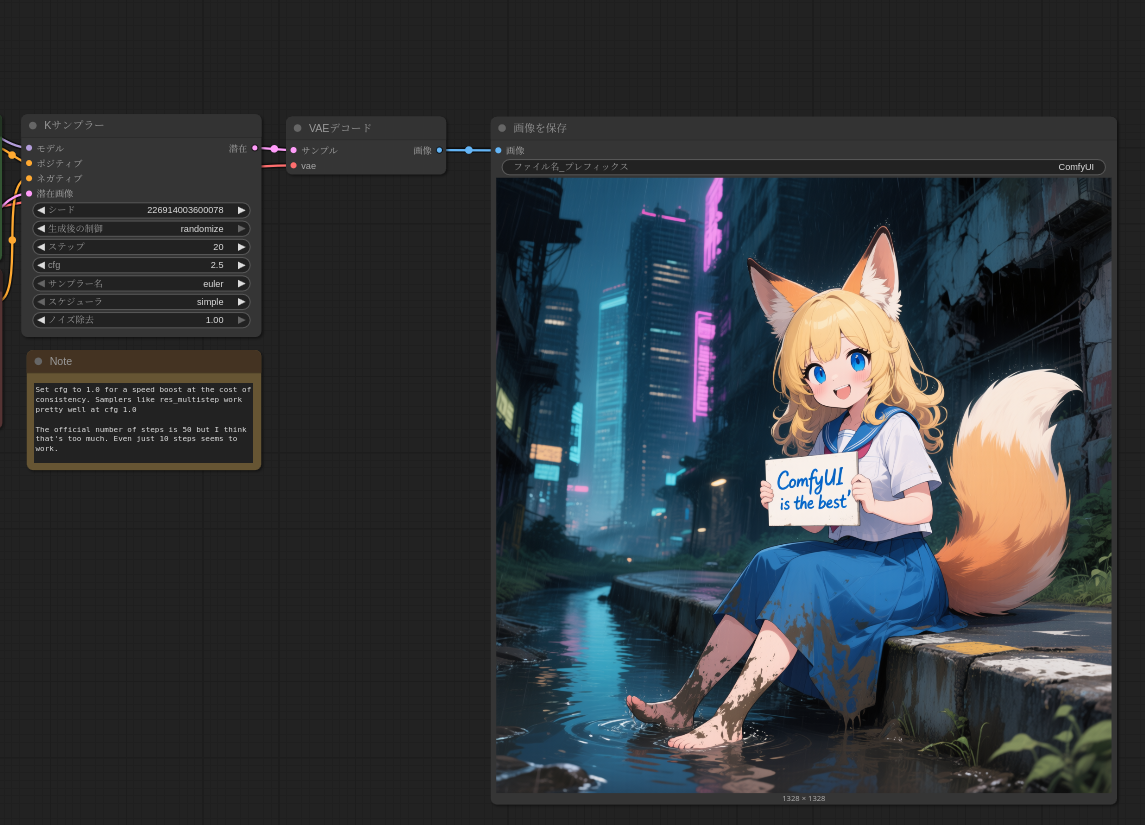Click the generated fox girl preview image
This screenshot has width=1145, height=825.
803,486
